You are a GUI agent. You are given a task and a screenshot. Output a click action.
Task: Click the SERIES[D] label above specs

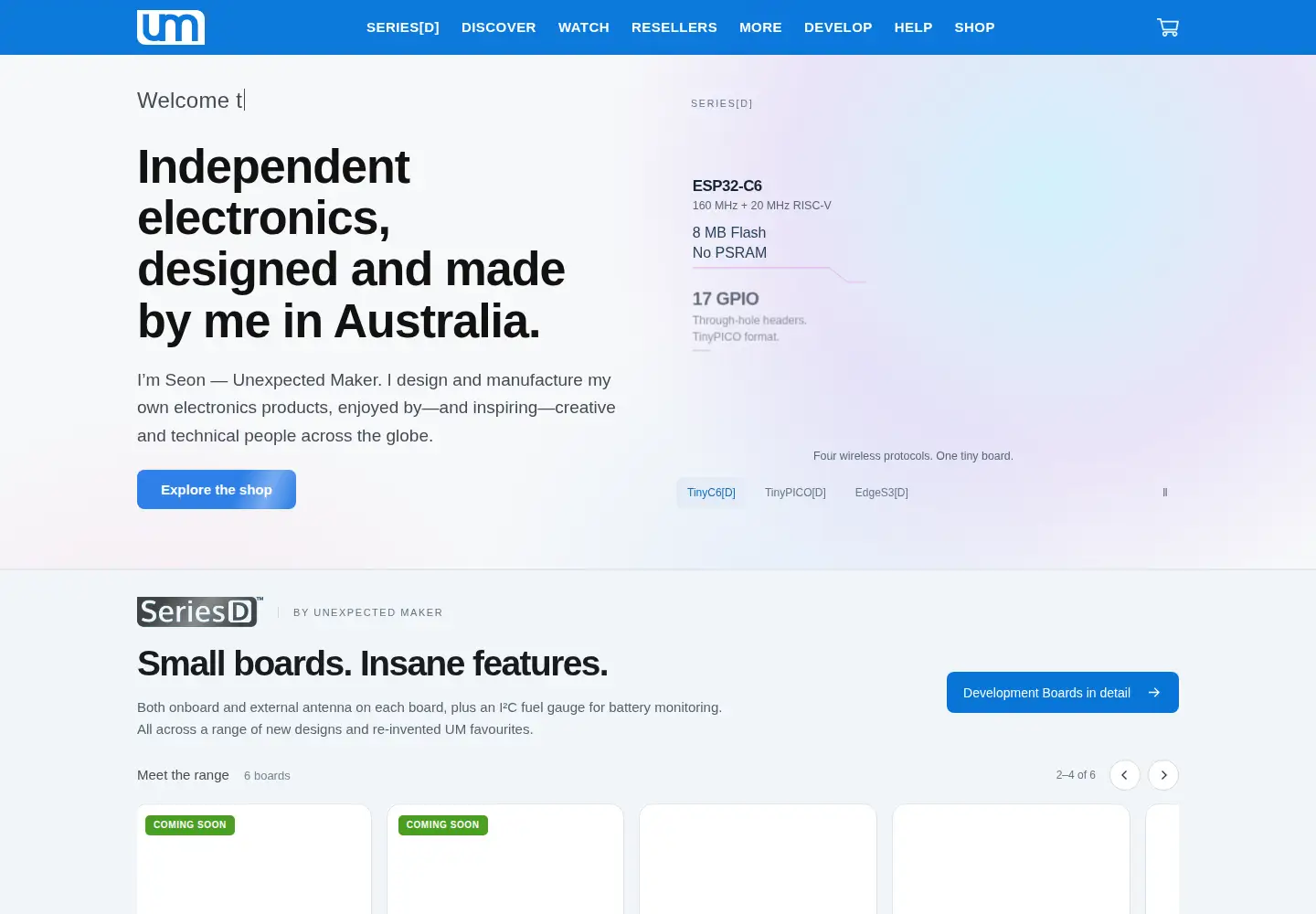(x=722, y=103)
